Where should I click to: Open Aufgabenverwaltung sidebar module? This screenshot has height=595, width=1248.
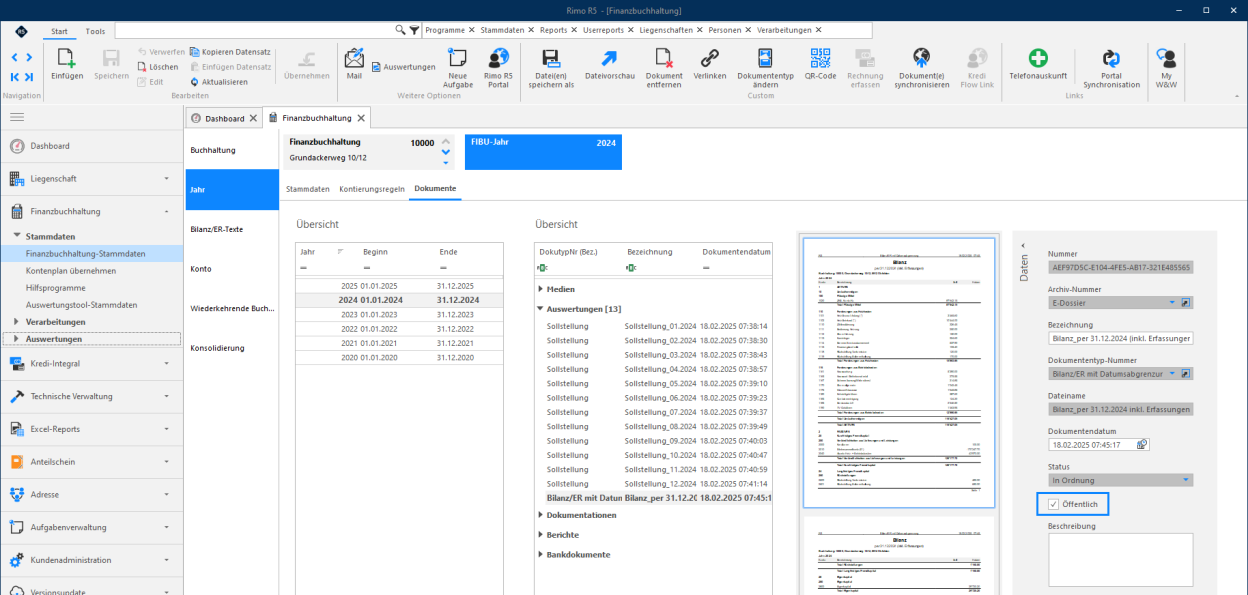click(91, 527)
